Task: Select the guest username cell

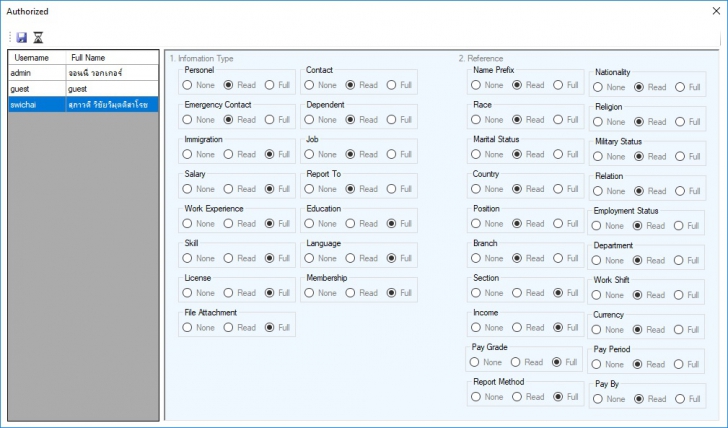Action: (37, 89)
